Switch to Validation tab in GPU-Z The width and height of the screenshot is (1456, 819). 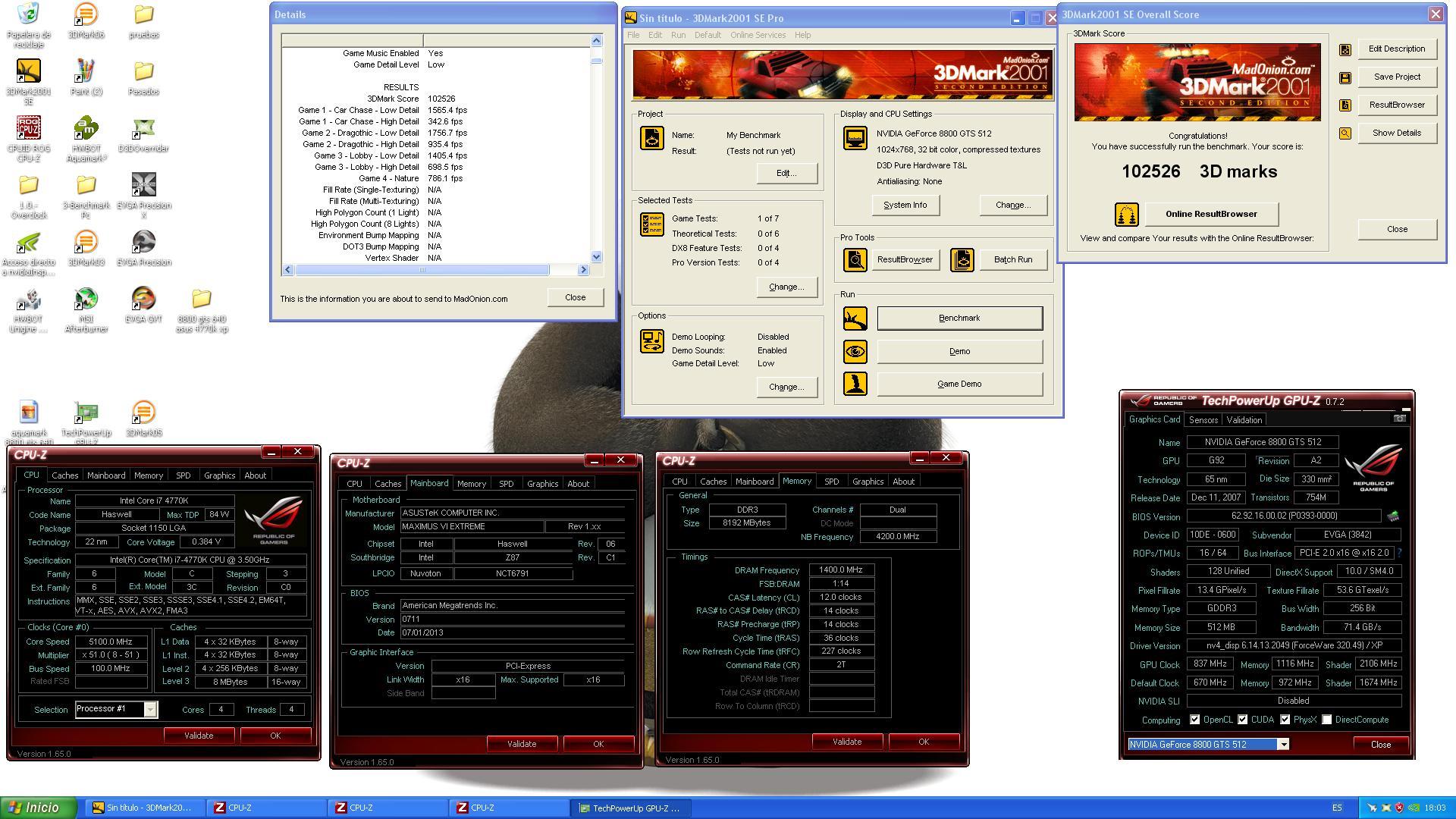coord(1244,420)
